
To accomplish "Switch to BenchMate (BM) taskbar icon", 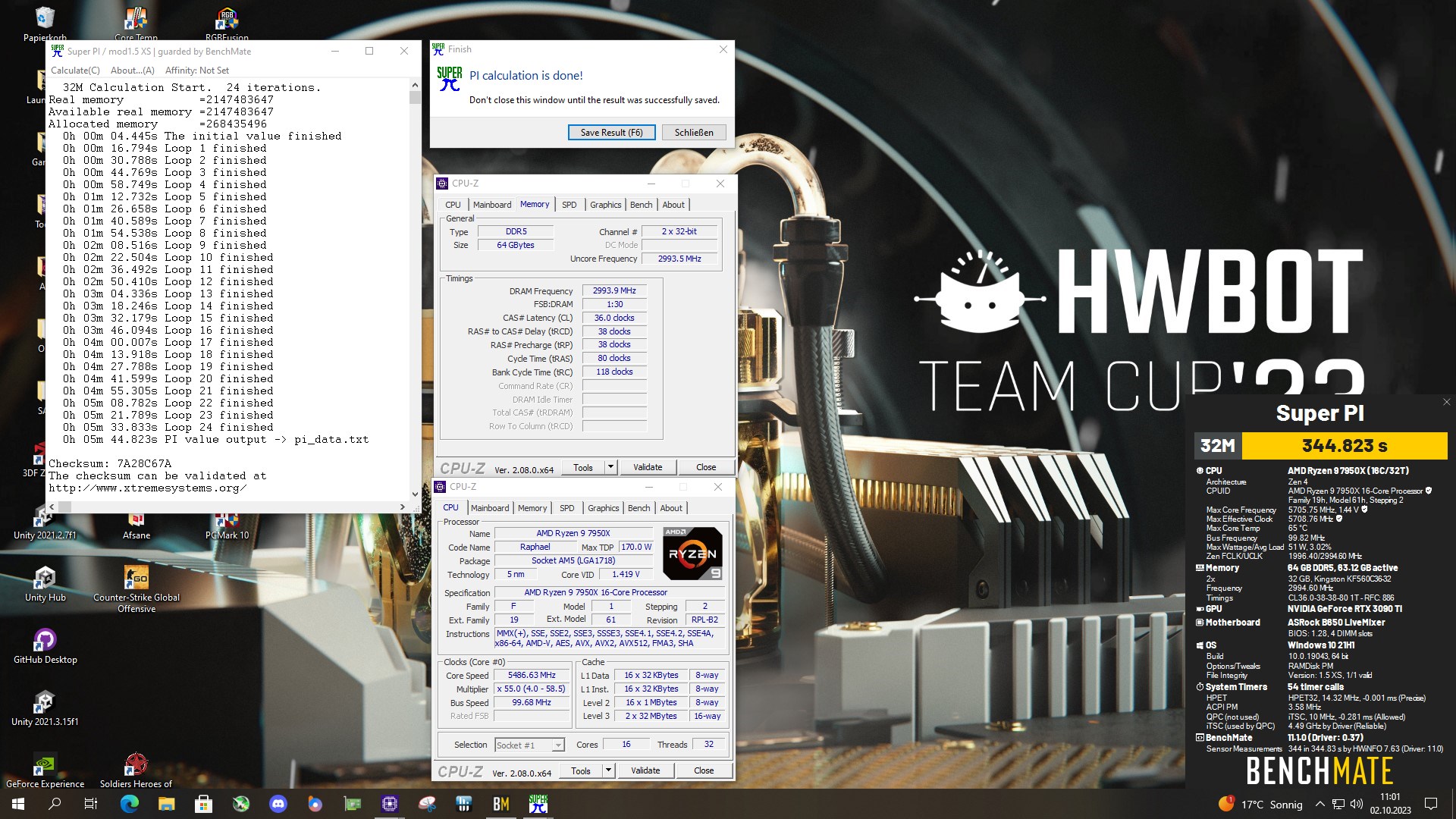I will tap(501, 804).
